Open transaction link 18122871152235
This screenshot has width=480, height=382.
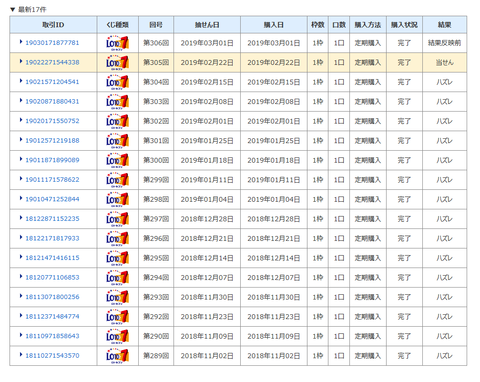pos(52,219)
